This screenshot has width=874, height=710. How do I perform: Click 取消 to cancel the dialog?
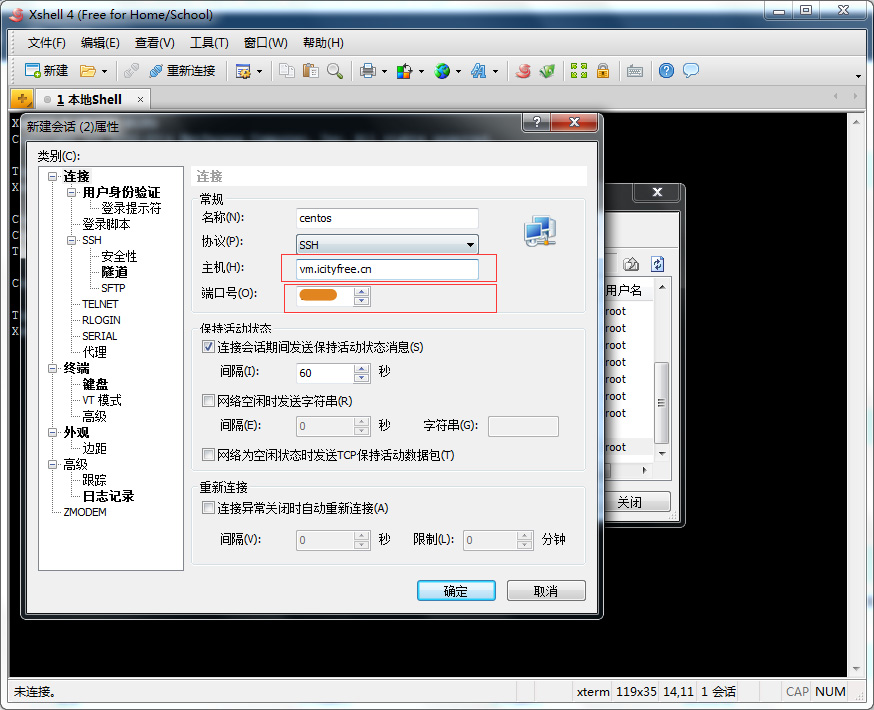pos(546,591)
